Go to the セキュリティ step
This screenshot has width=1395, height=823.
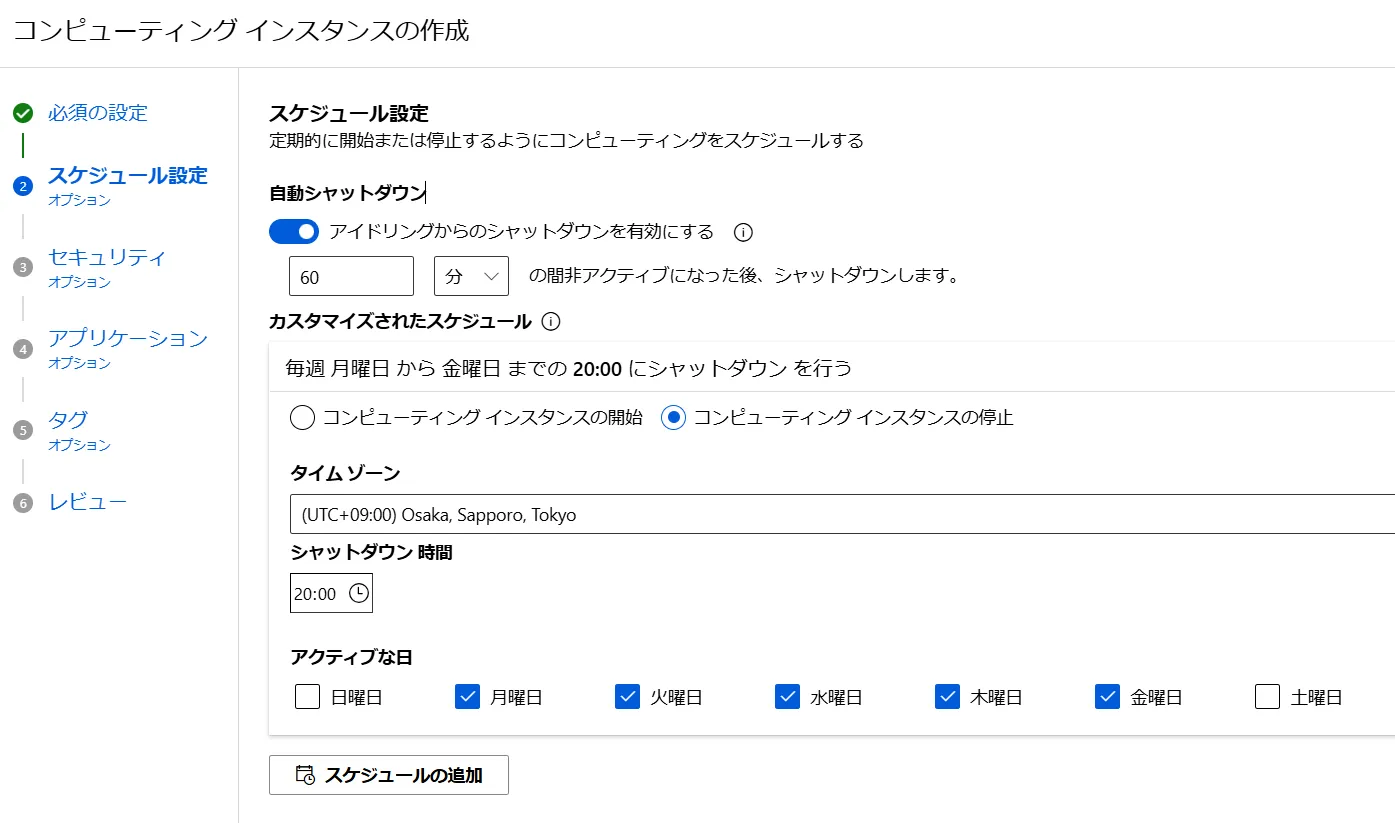pyautogui.click(x=107, y=257)
